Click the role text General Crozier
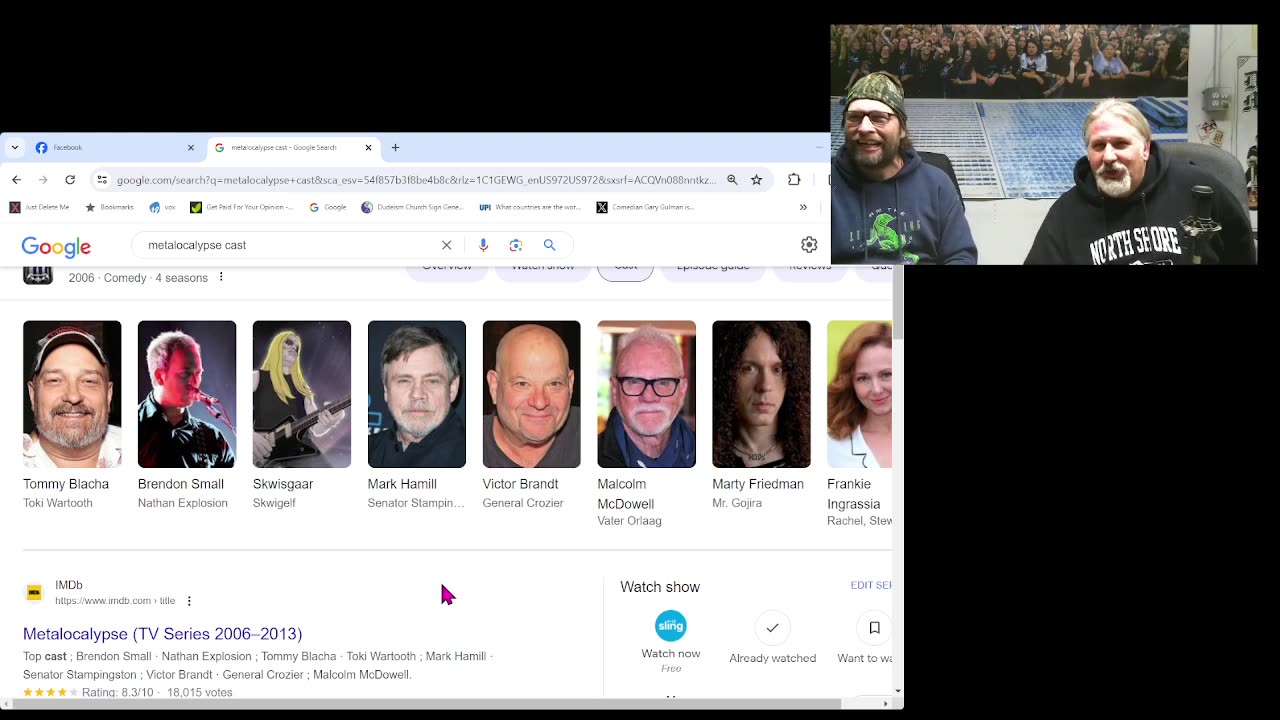The image size is (1280, 720). point(523,503)
